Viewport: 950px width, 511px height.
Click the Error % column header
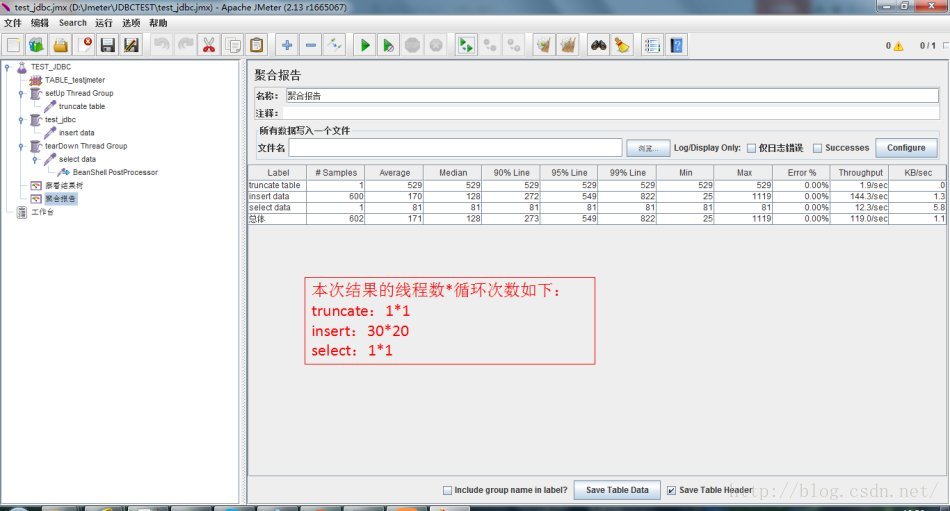[802, 173]
